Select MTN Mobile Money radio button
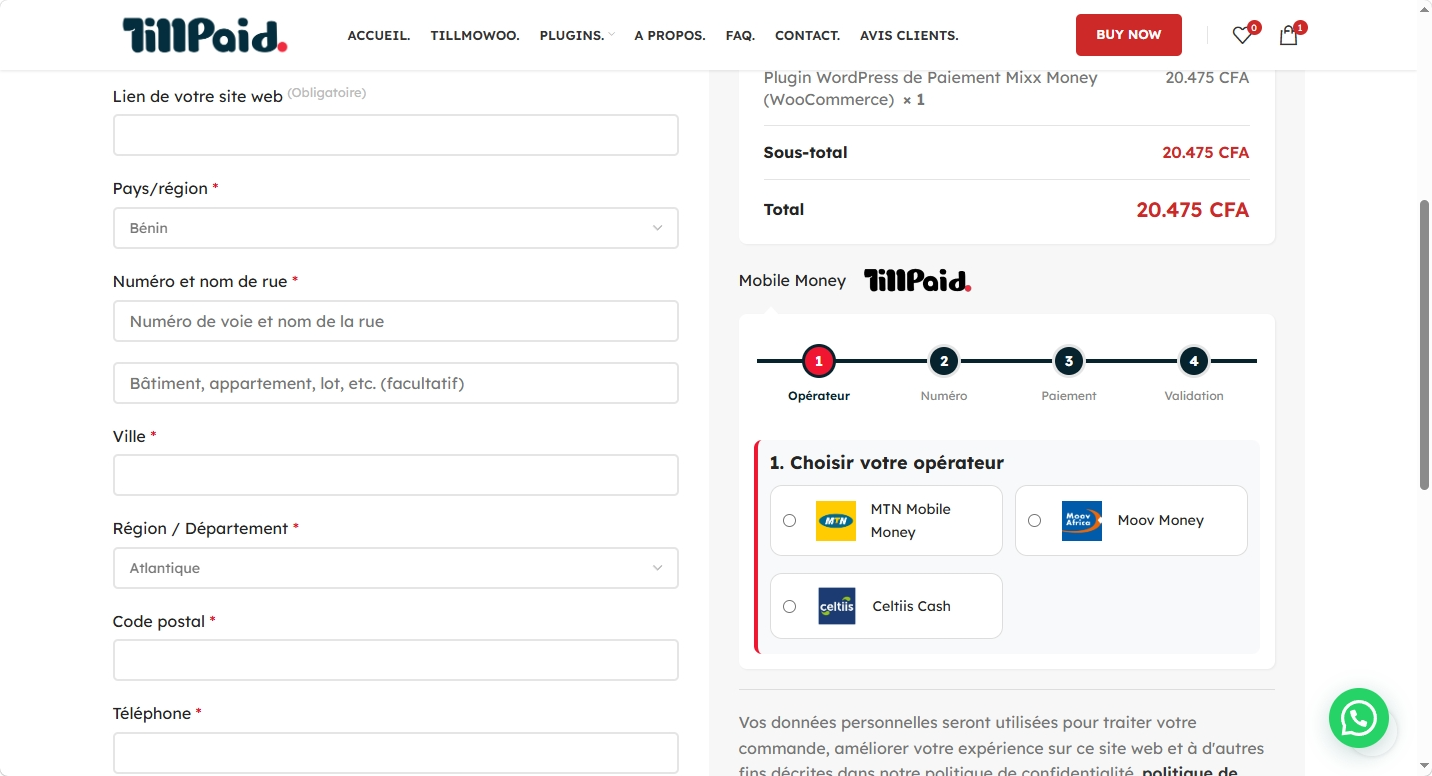This screenshot has width=1432, height=776. (789, 520)
